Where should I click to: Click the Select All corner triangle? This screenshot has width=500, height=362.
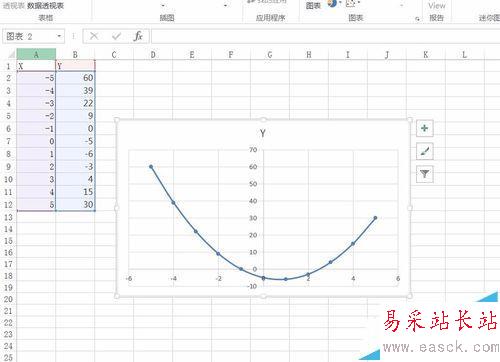tap(11, 54)
